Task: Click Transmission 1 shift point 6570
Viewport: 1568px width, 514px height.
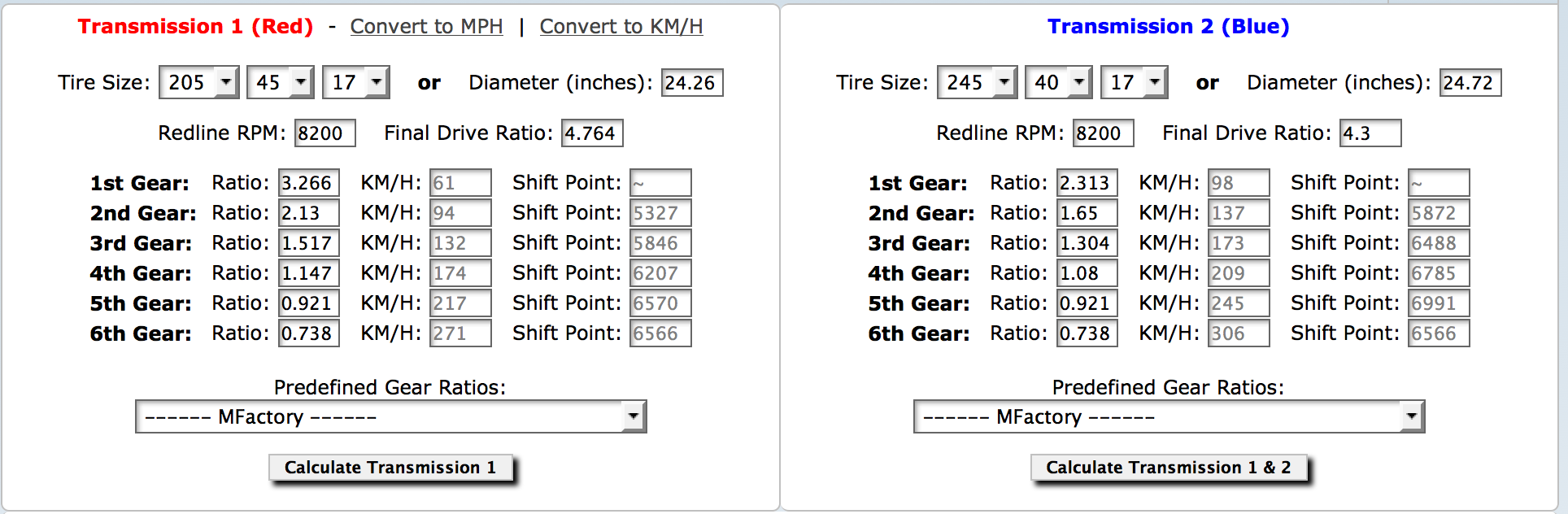Action: point(660,303)
